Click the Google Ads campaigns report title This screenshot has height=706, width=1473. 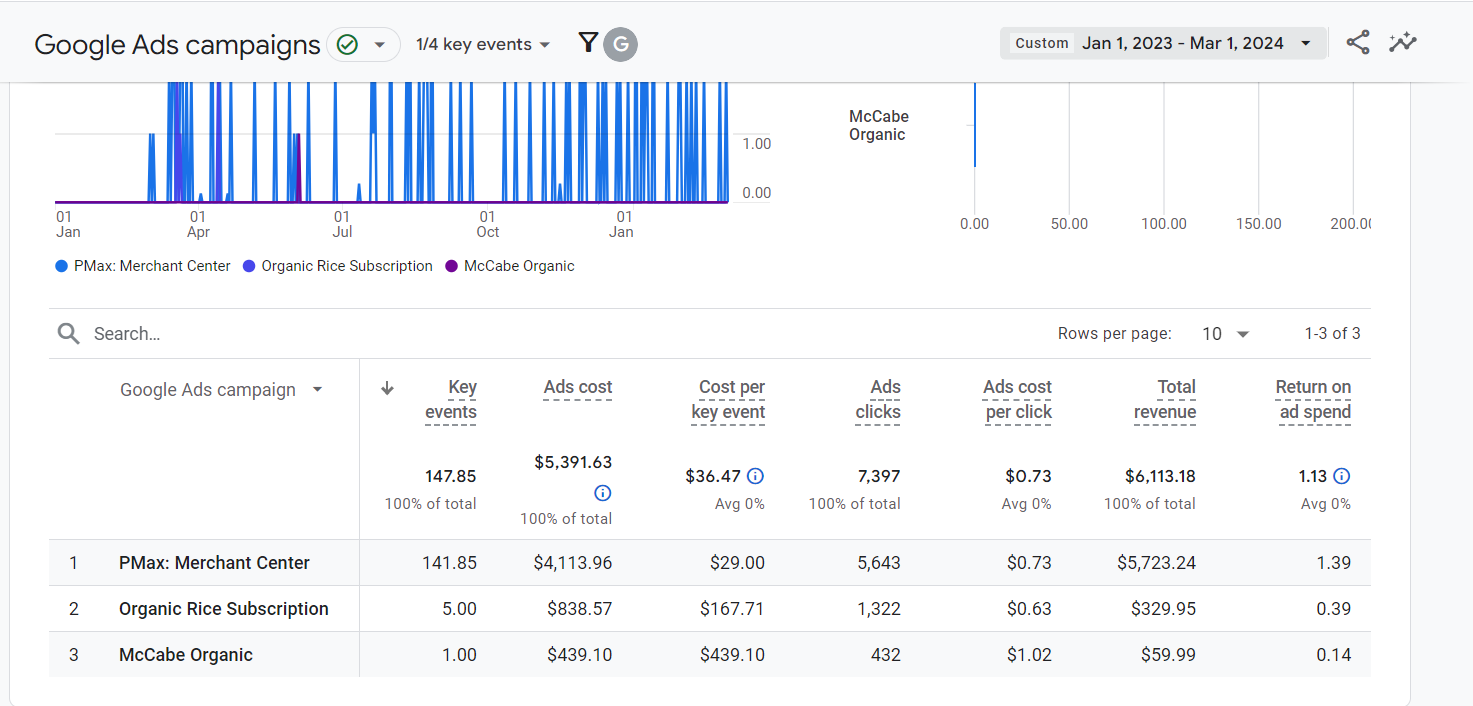tap(177, 44)
